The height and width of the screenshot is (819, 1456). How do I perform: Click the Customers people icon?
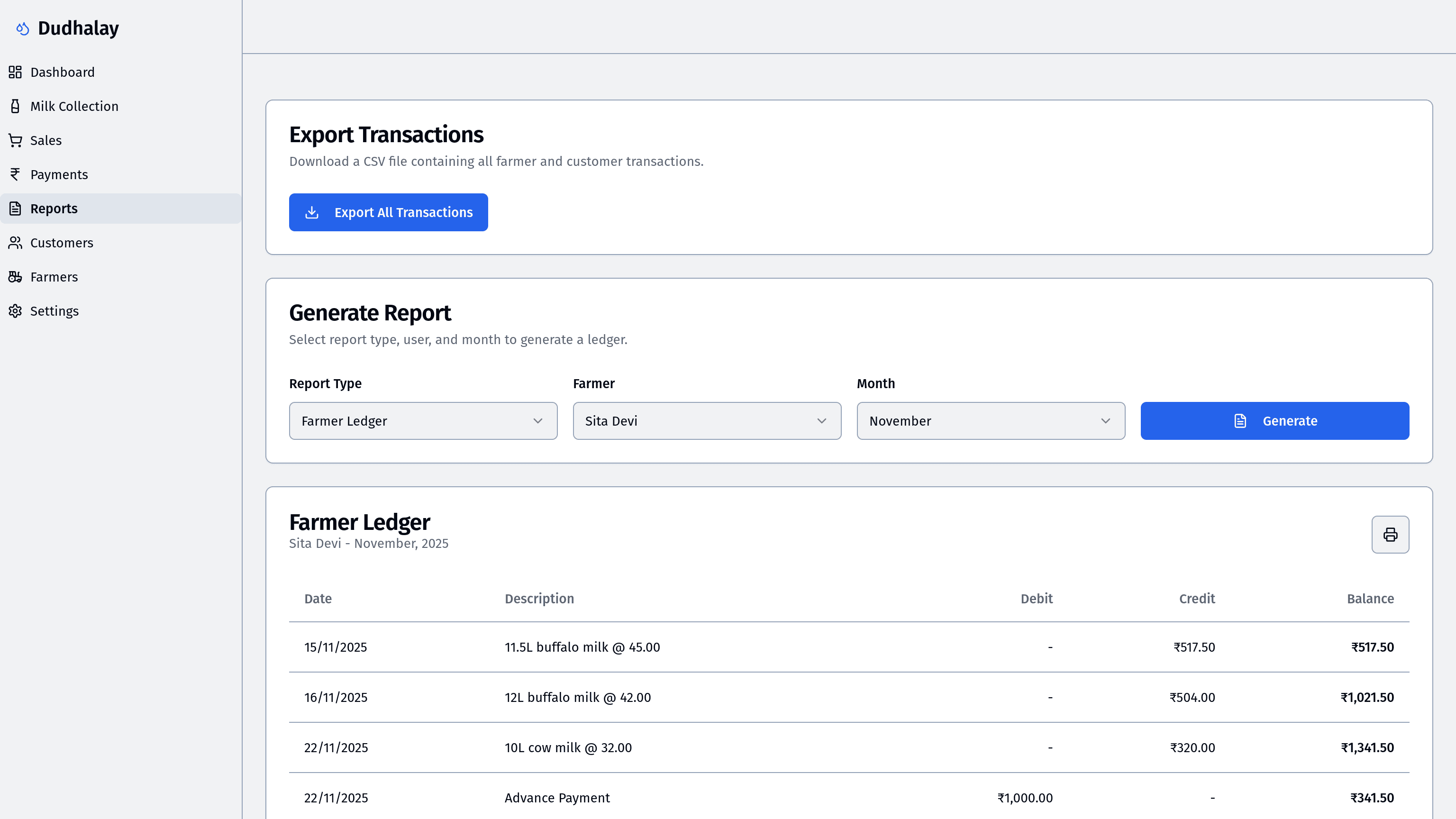point(15,243)
